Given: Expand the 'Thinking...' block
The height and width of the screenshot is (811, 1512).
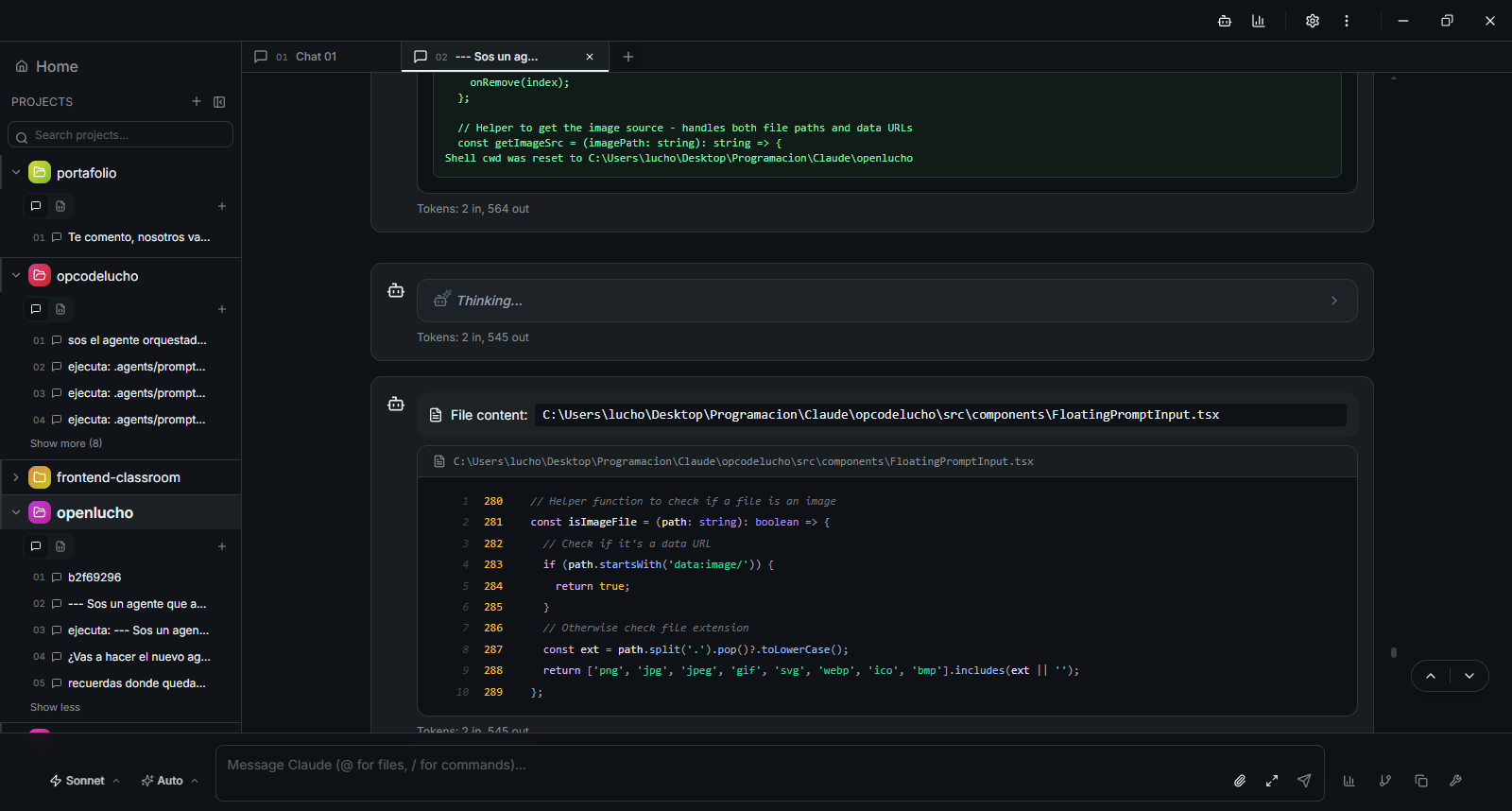Looking at the screenshot, I should tap(886, 301).
